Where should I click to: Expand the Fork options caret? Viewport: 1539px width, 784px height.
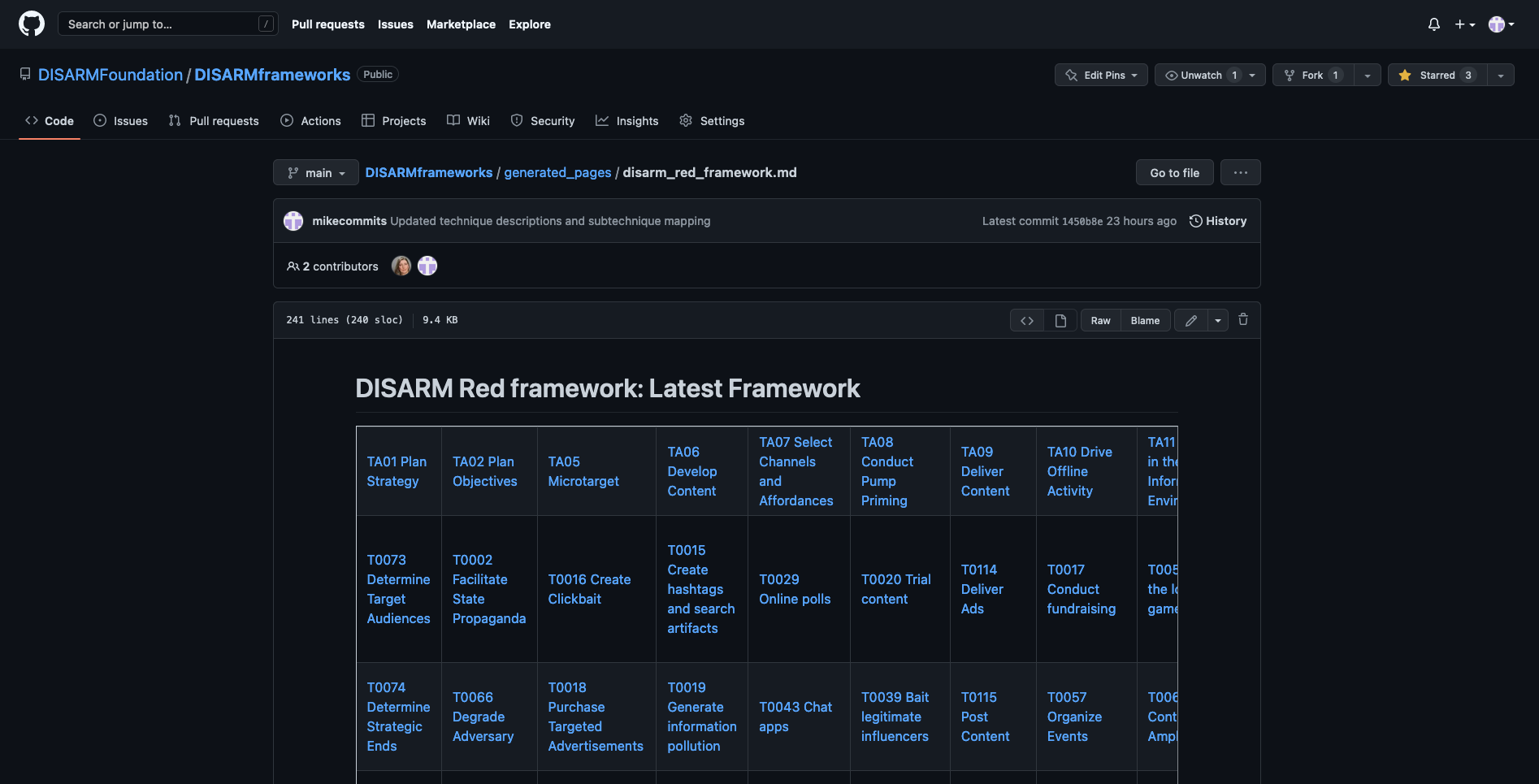click(x=1368, y=75)
